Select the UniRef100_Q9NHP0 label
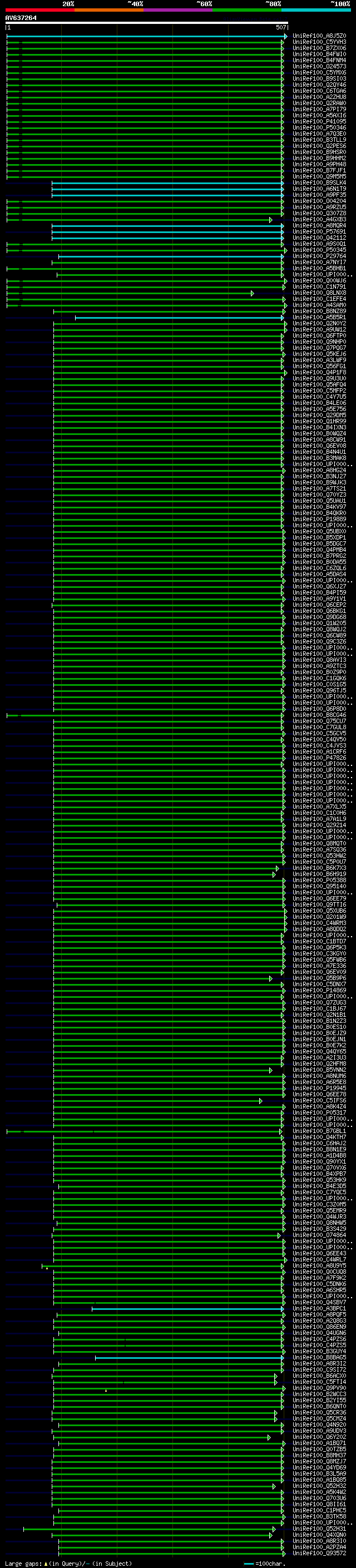 pyautogui.click(x=319, y=342)
